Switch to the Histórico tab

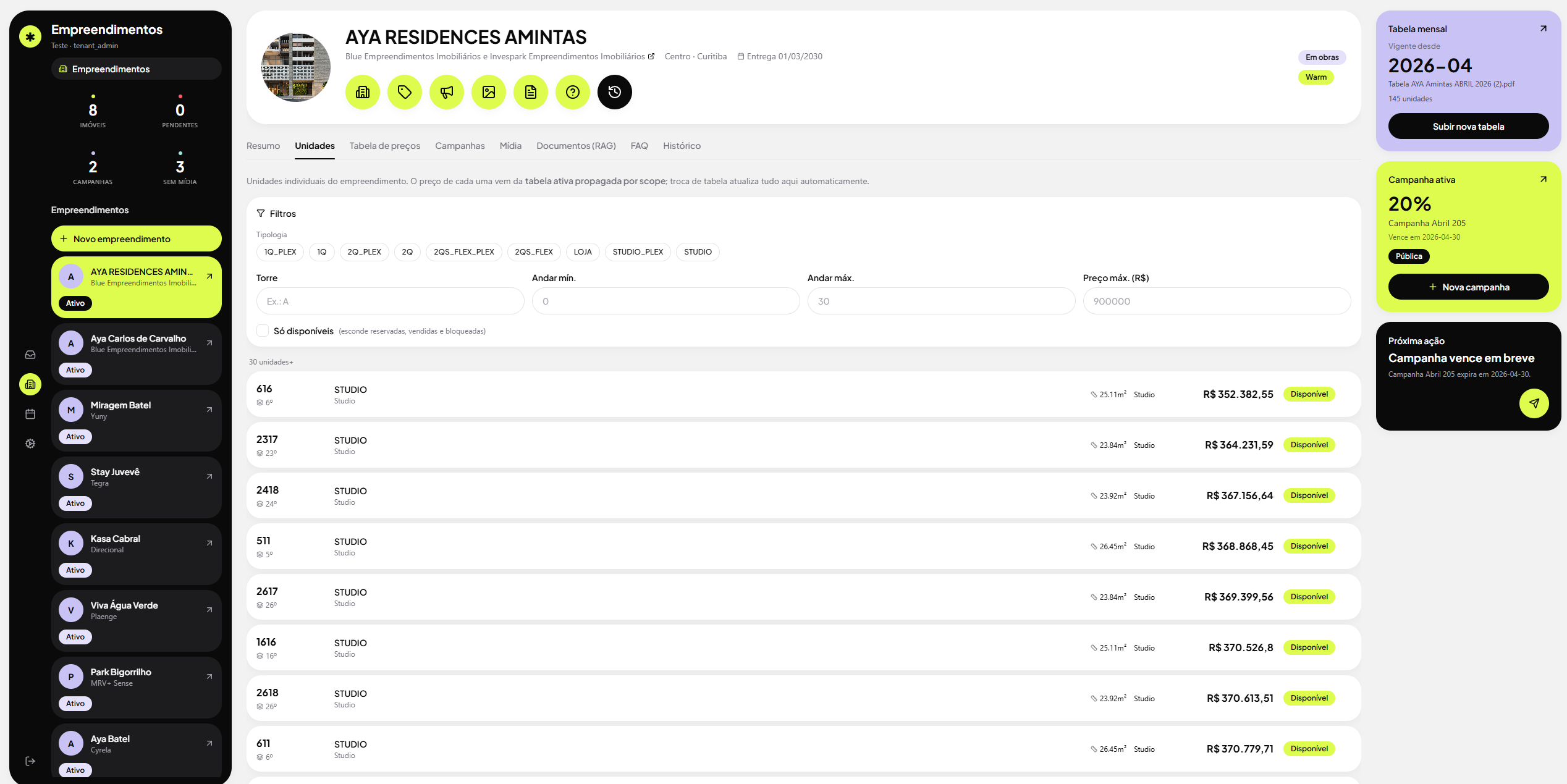tap(682, 146)
